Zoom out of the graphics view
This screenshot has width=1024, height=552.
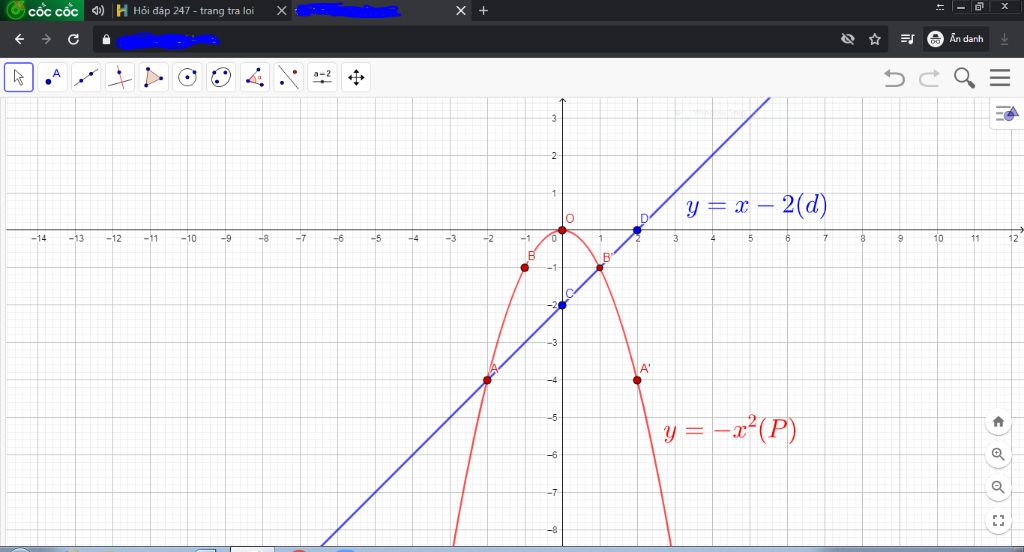coord(998,487)
